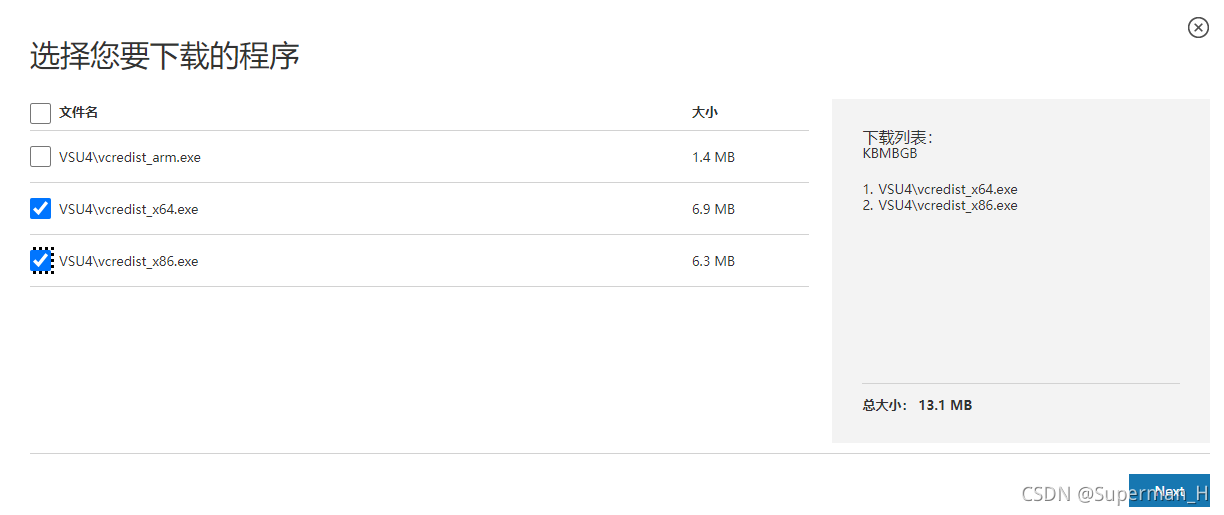
Task: Click the 6.3 MB size value
Action: tap(713, 261)
